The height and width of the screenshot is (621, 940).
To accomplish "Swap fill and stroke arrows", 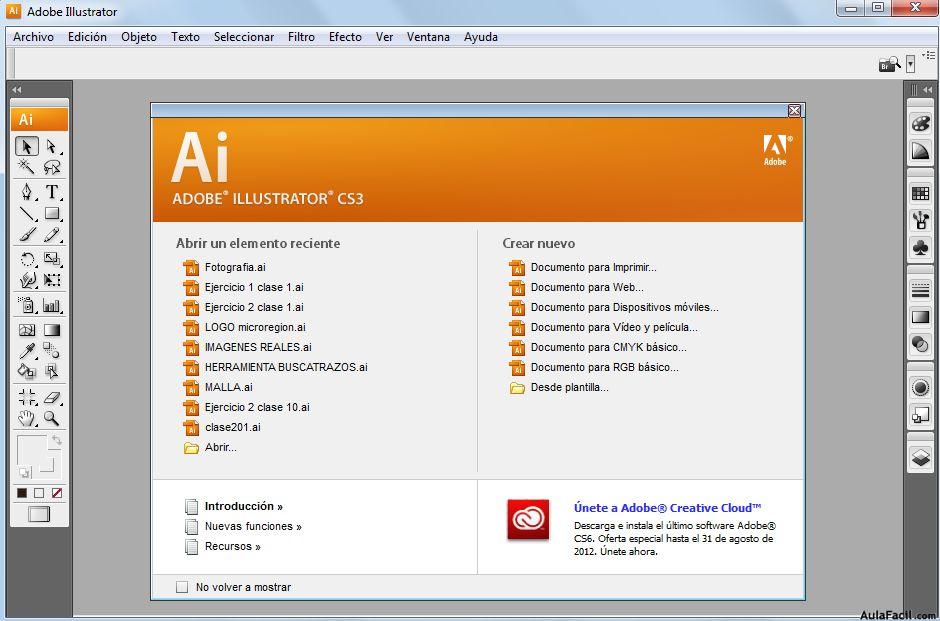I will point(56,441).
